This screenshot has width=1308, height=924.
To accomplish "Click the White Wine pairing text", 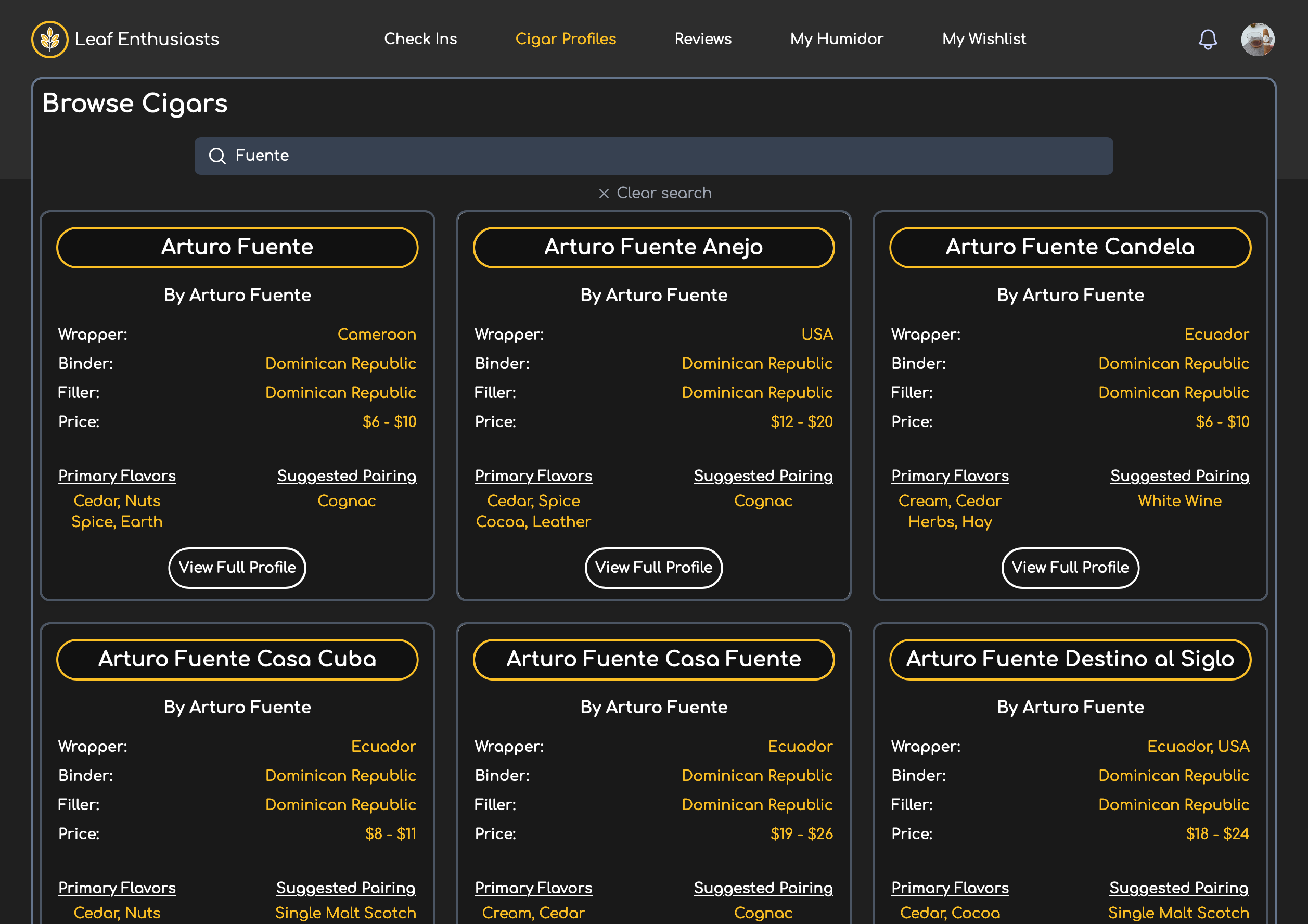I will [1179, 500].
